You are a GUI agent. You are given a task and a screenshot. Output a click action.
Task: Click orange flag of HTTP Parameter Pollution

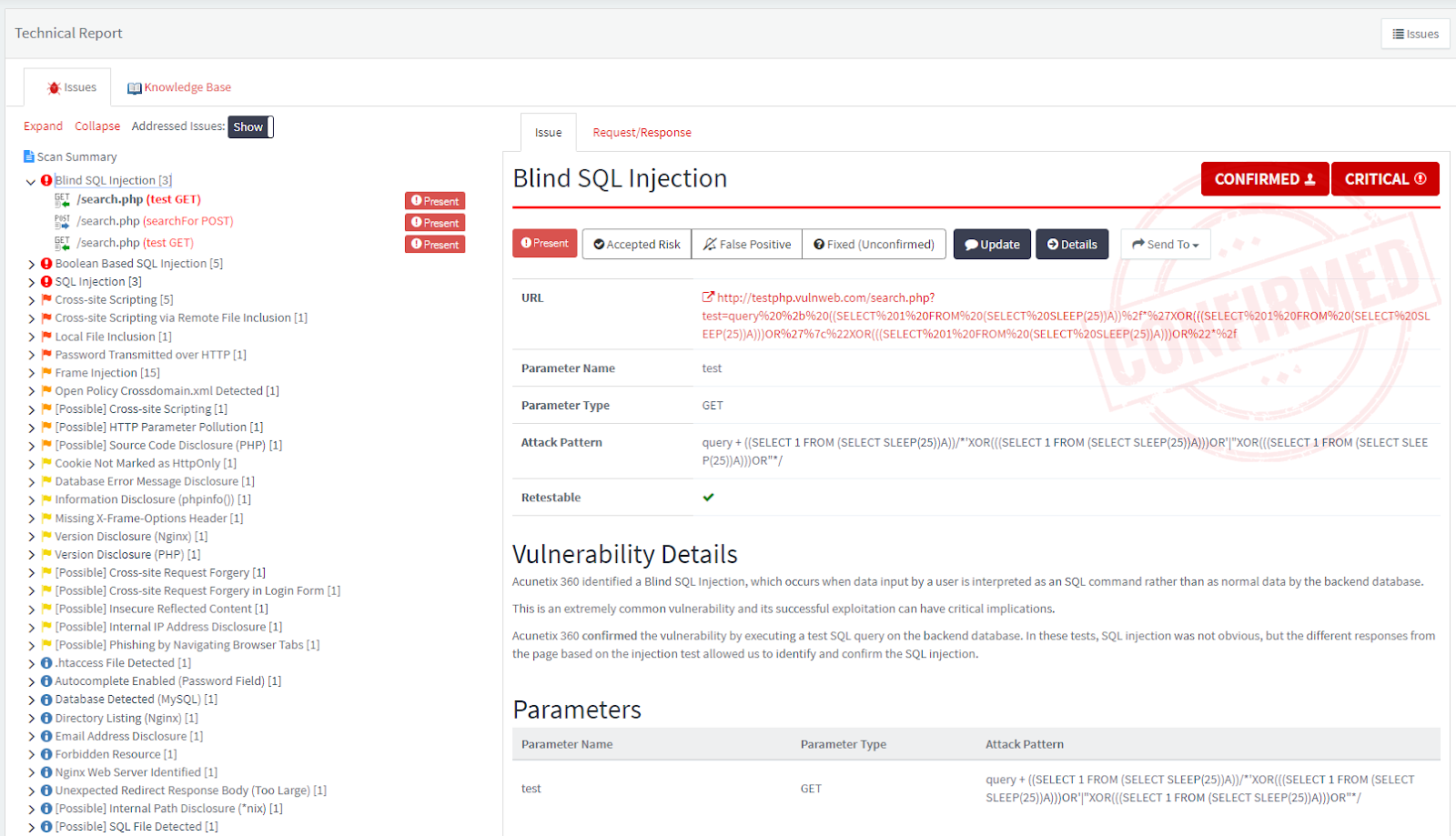(x=46, y=427)
